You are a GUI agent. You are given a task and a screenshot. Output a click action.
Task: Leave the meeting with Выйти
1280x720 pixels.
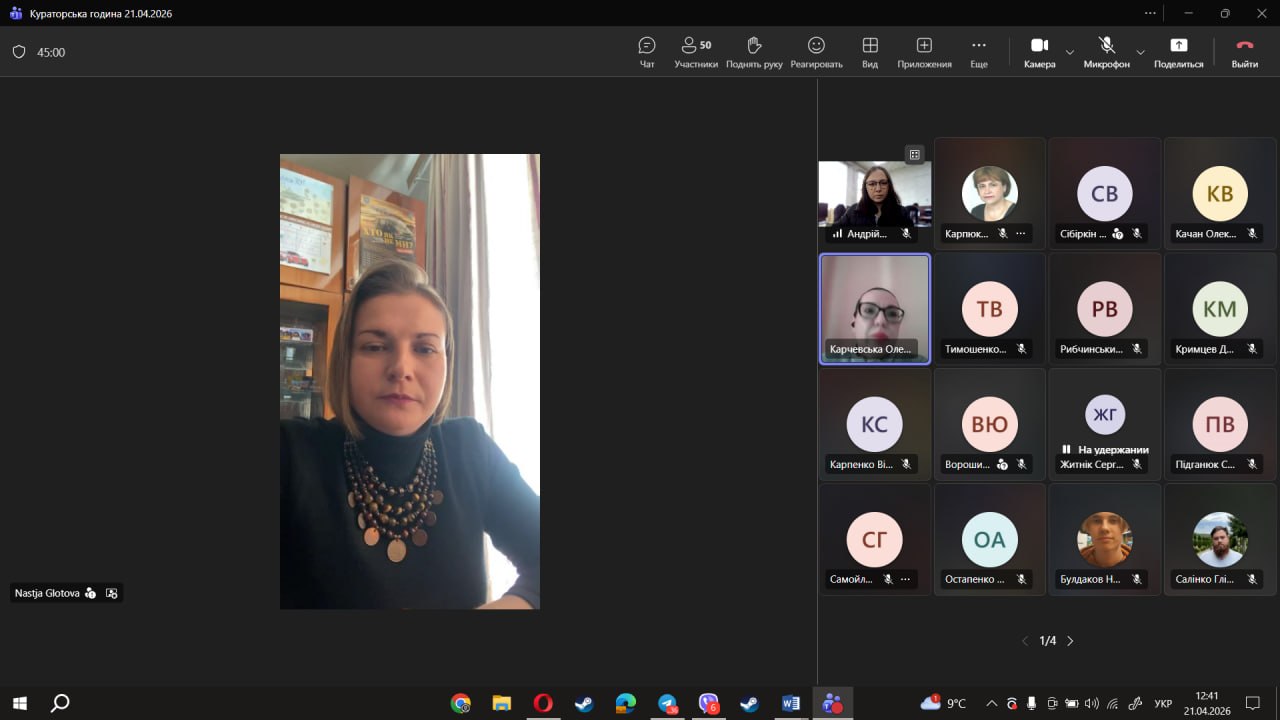1244,52
